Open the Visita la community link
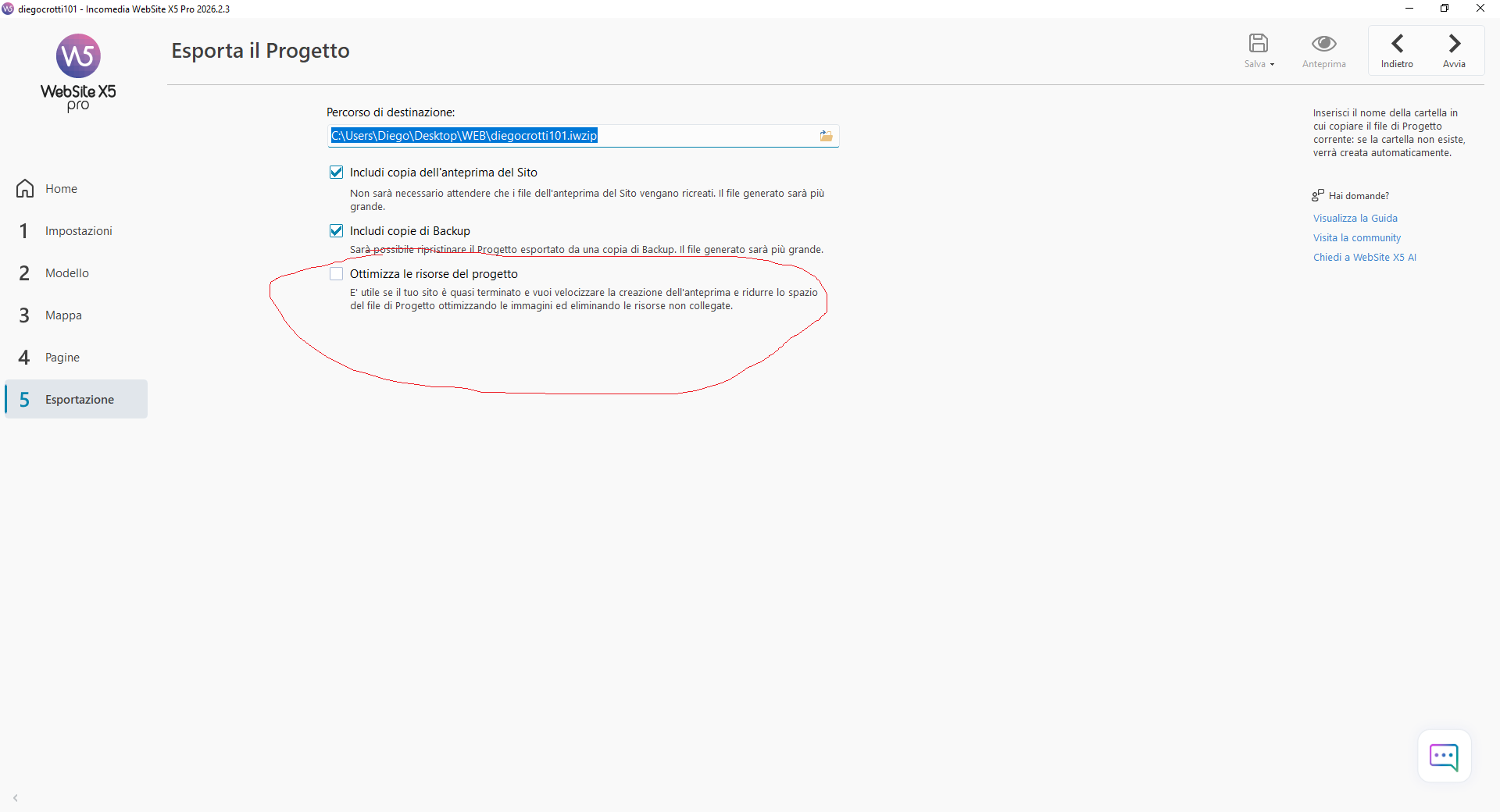 tap(1356, 238)
